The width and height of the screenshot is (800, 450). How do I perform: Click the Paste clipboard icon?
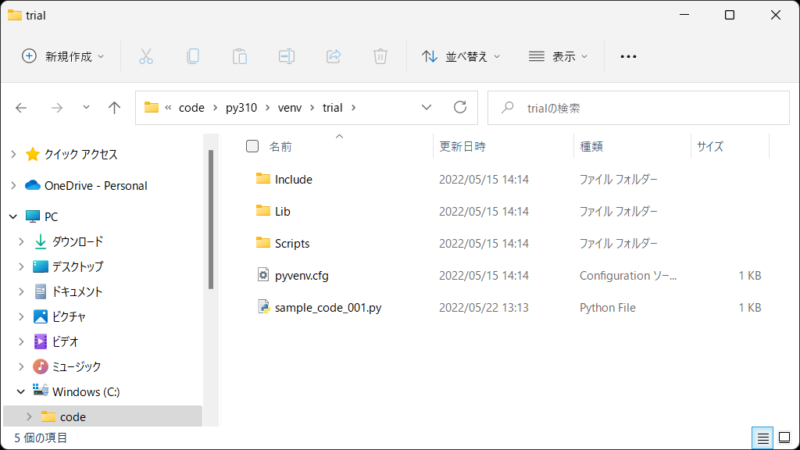[x=240, y=56]
